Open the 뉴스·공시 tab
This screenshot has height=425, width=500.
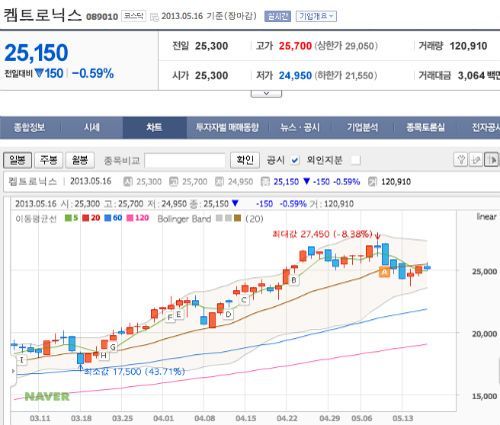pos(300,127)
